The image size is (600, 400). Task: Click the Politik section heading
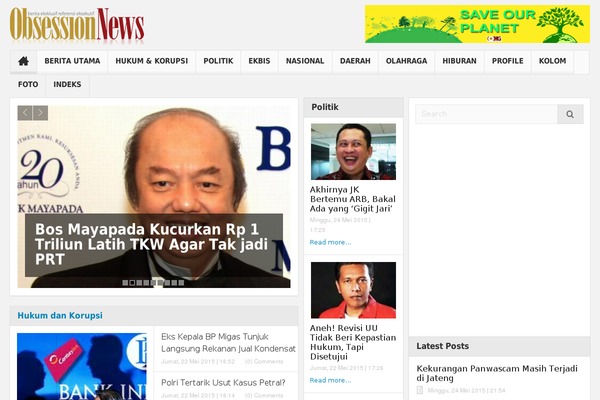coord(325,107)
